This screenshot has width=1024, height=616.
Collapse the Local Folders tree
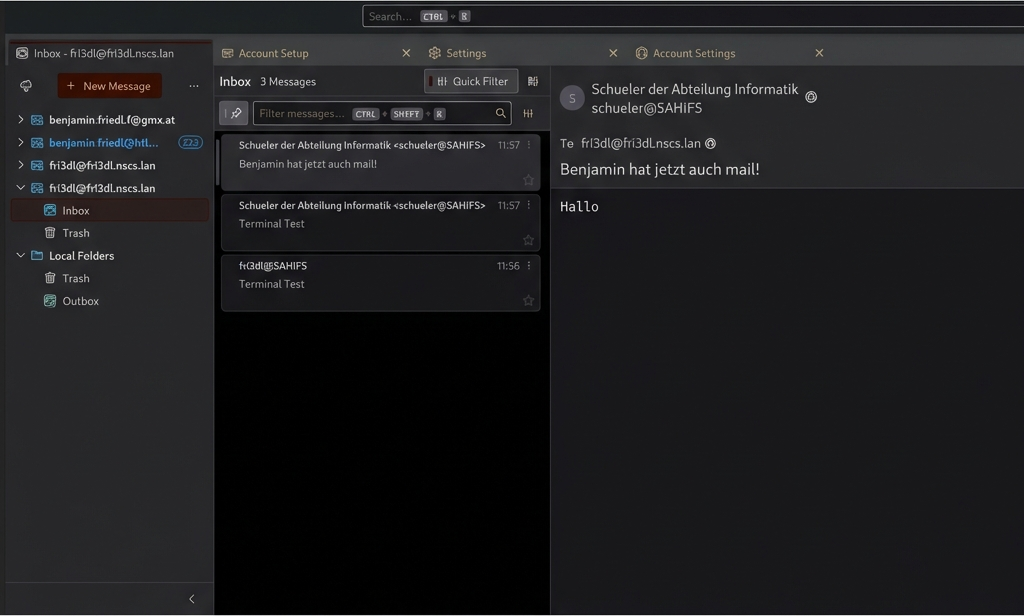pos(20,256)
